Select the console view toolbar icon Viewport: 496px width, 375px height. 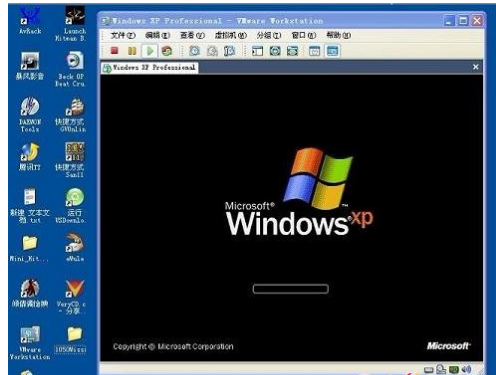click(x=332, y=51)
